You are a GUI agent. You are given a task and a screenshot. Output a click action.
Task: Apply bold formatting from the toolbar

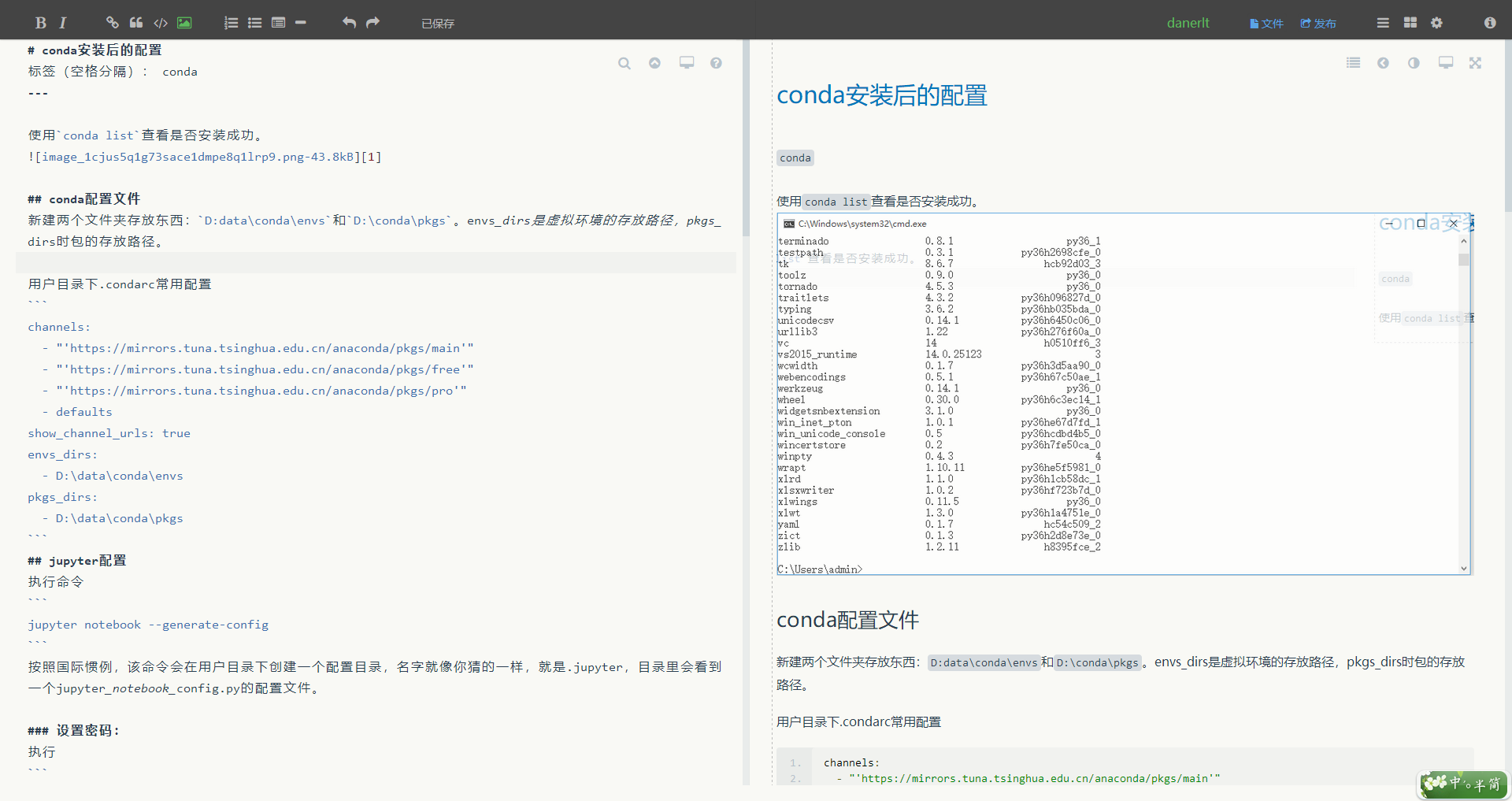[x=41, y=23]
